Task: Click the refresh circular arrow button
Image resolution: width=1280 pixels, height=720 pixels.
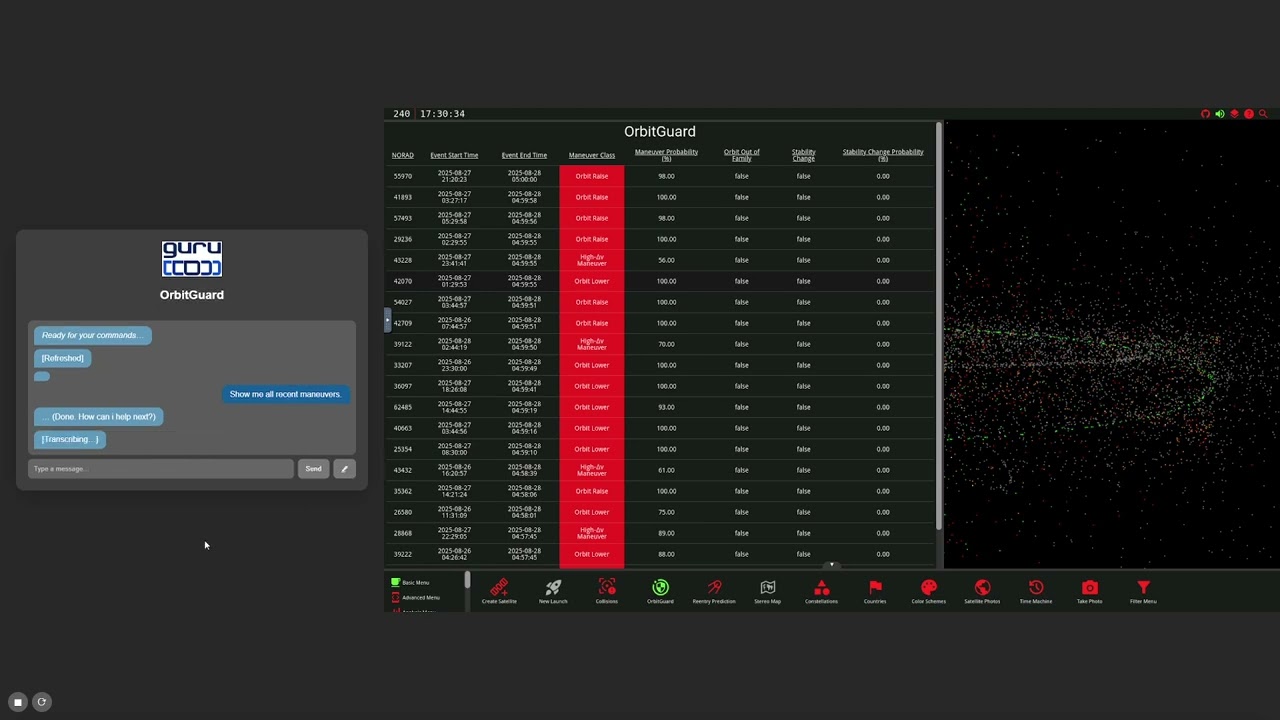Action: point(42,702)
